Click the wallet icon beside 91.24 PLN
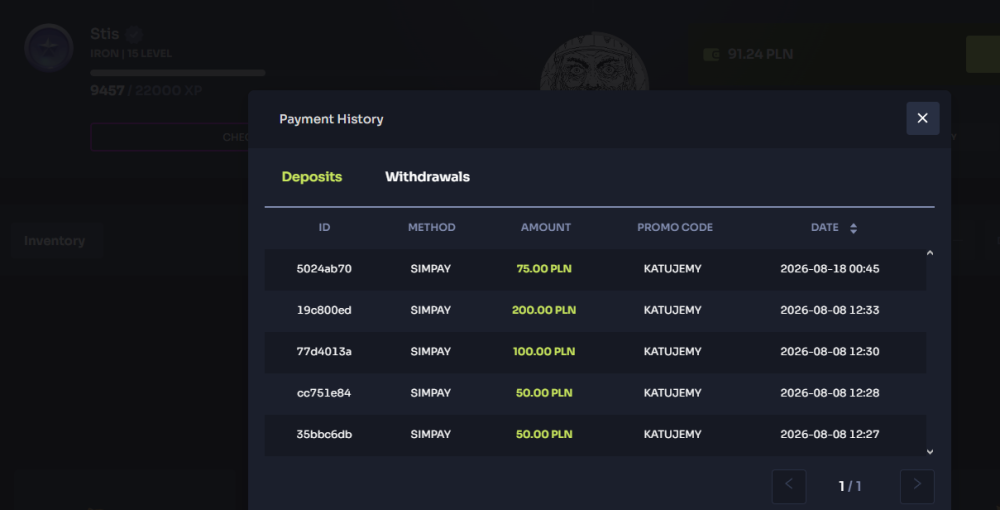The height and width of the screenshot is (510, 1000). (x=711, y=54)
